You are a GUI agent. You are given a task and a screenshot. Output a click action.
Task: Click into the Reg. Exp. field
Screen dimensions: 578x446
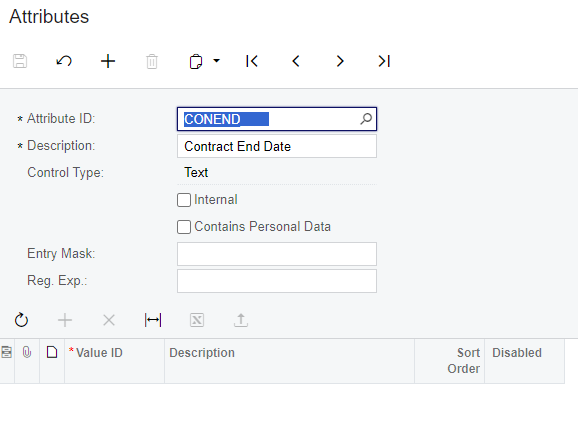click(277, 281)
